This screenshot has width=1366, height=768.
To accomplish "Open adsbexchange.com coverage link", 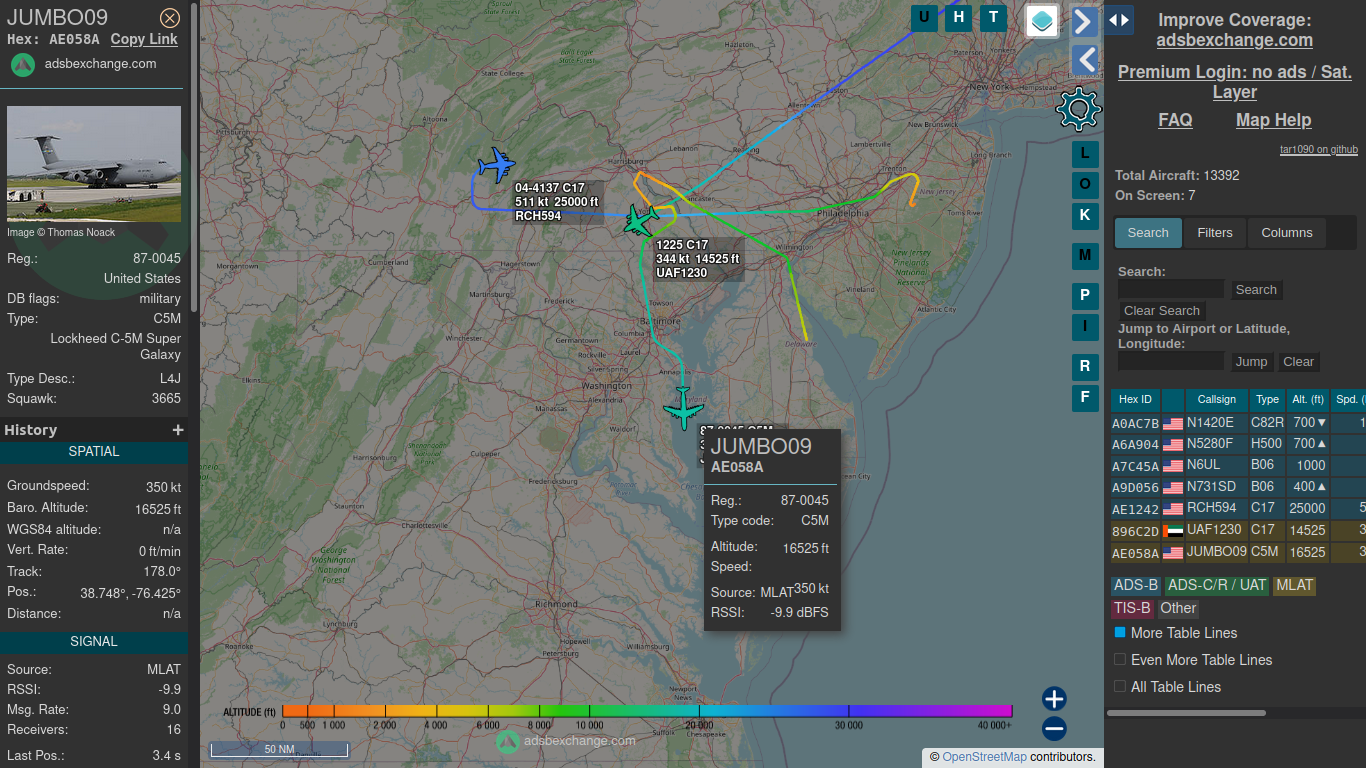I will (1235, 40).
